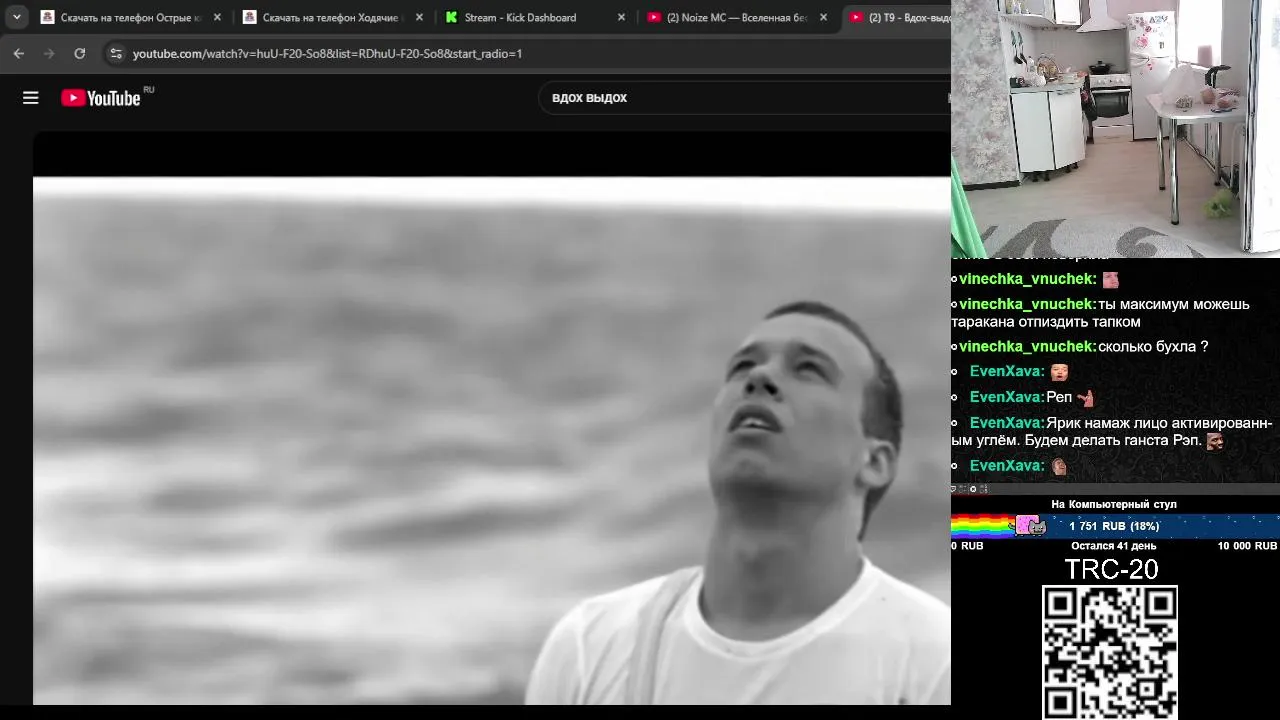Switch to the Ходячие download tab

333,17
